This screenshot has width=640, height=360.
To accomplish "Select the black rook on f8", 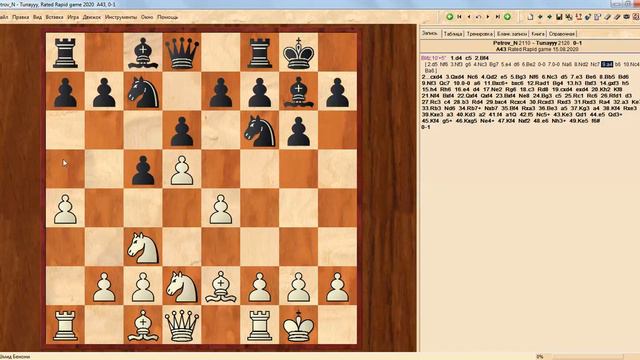I will coord(260,52).
